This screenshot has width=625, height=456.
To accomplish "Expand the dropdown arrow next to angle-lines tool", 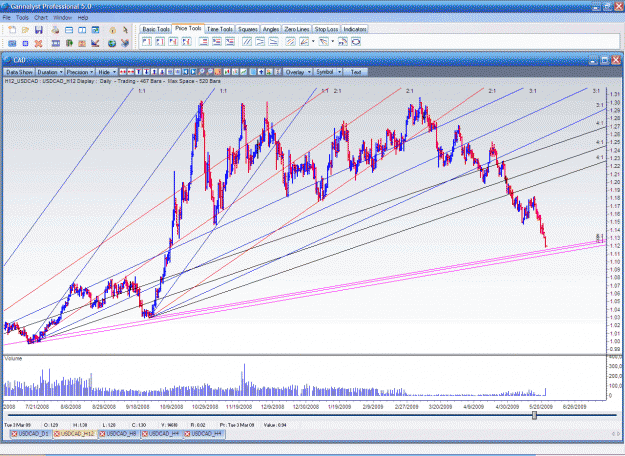I will 333,41.
